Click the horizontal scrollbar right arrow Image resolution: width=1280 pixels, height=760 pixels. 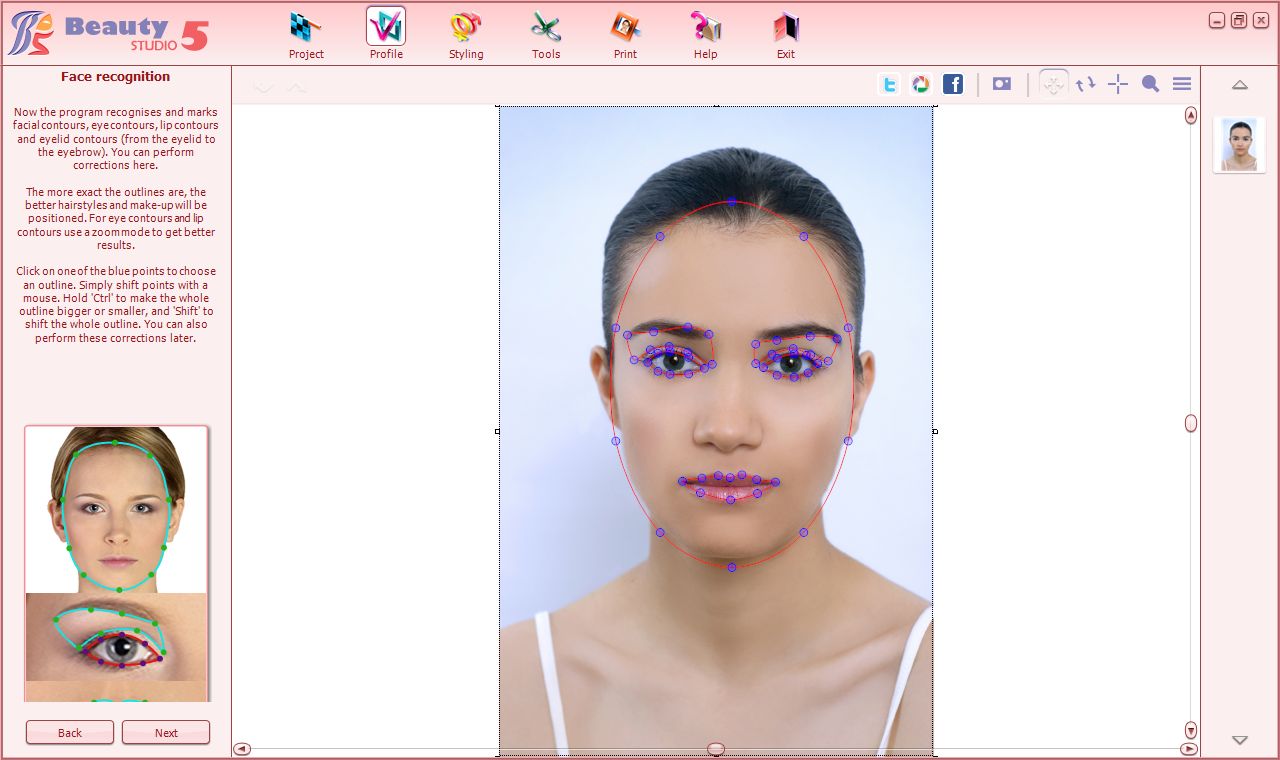pos(1189,749)
